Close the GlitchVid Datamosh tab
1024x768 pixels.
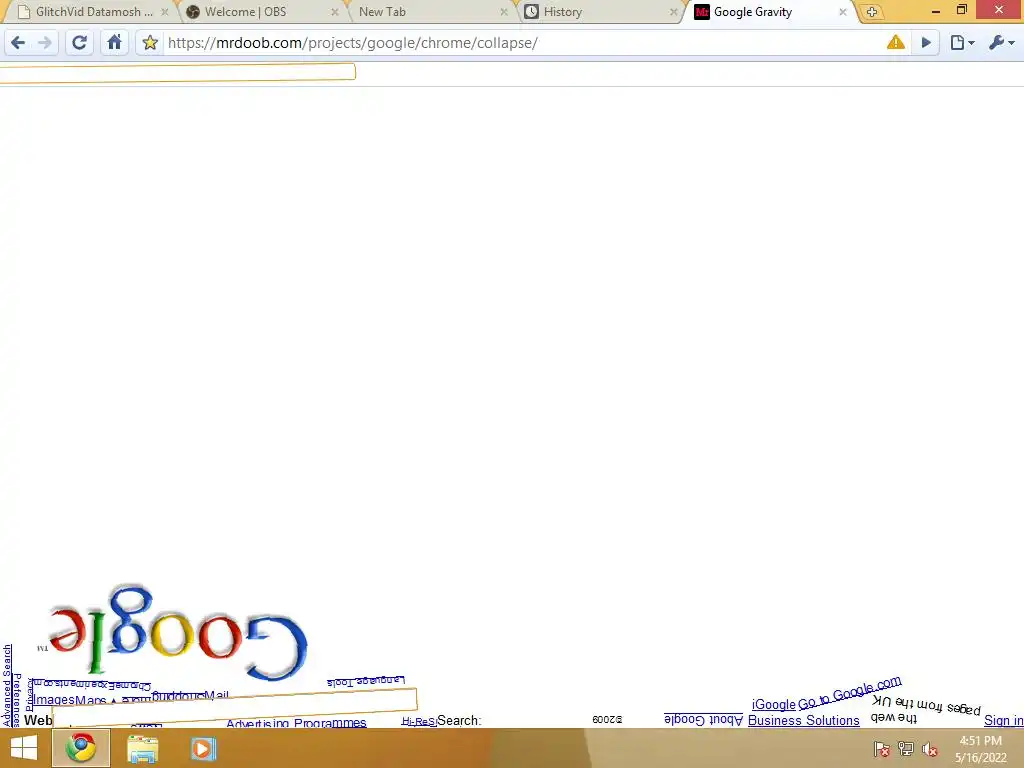pos(165,12)
